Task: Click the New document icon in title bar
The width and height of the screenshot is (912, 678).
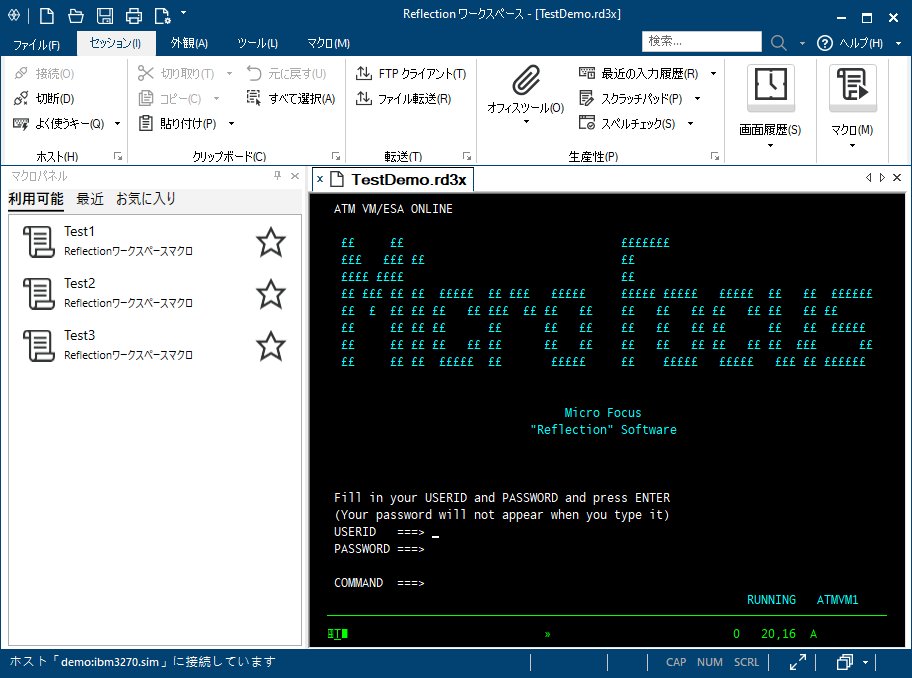Action: click(x=47, y=16)
